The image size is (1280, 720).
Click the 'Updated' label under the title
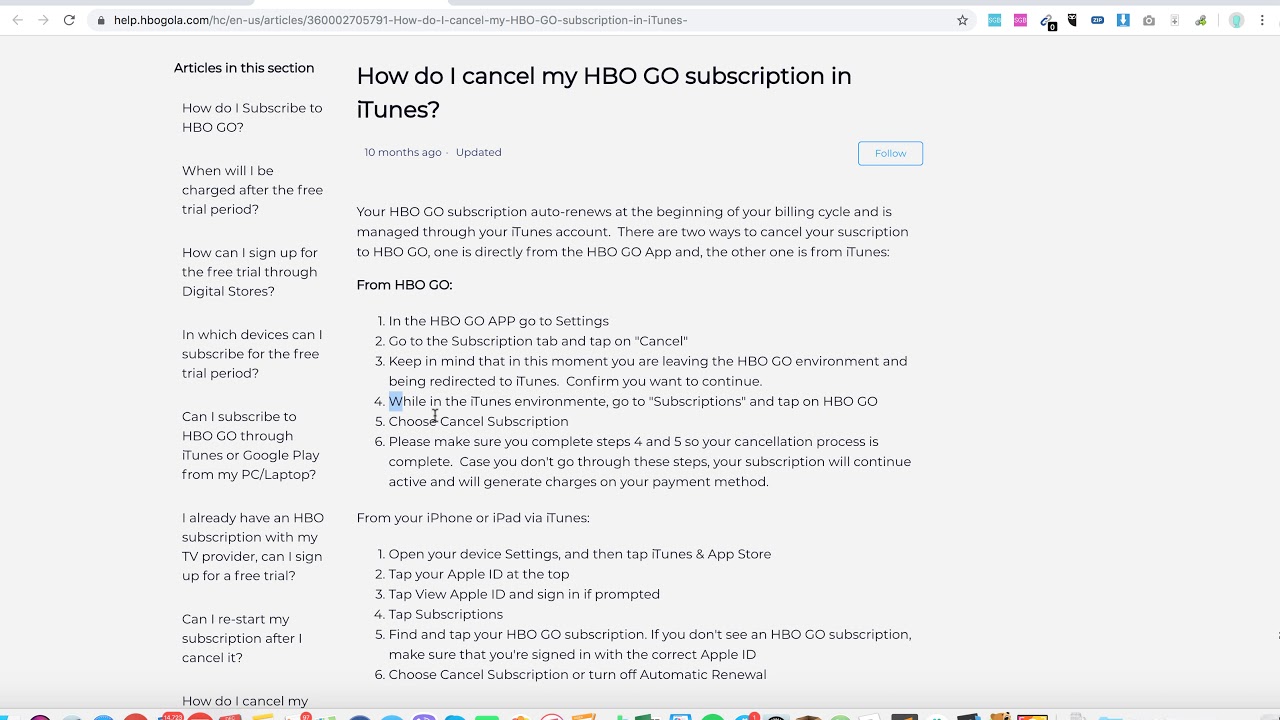[478, 152]
